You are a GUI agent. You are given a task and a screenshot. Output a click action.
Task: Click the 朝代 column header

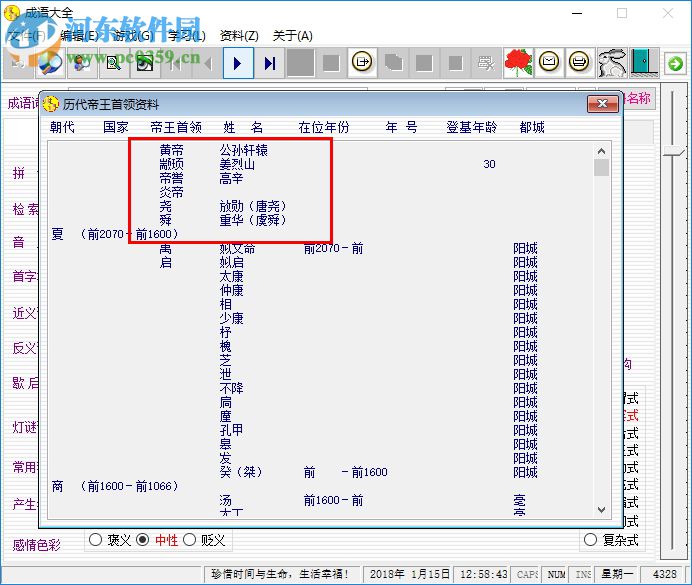point(62,127)
